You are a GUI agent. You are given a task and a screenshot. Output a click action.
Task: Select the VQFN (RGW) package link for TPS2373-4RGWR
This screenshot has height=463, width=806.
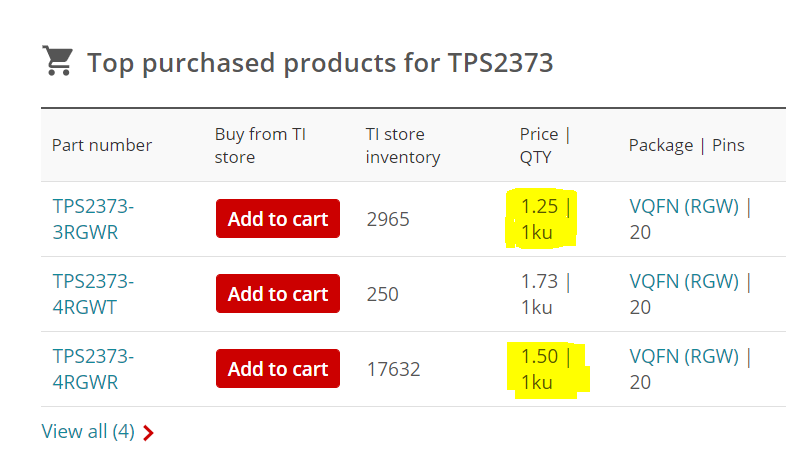pyautogui.click(x=684, y=357)
